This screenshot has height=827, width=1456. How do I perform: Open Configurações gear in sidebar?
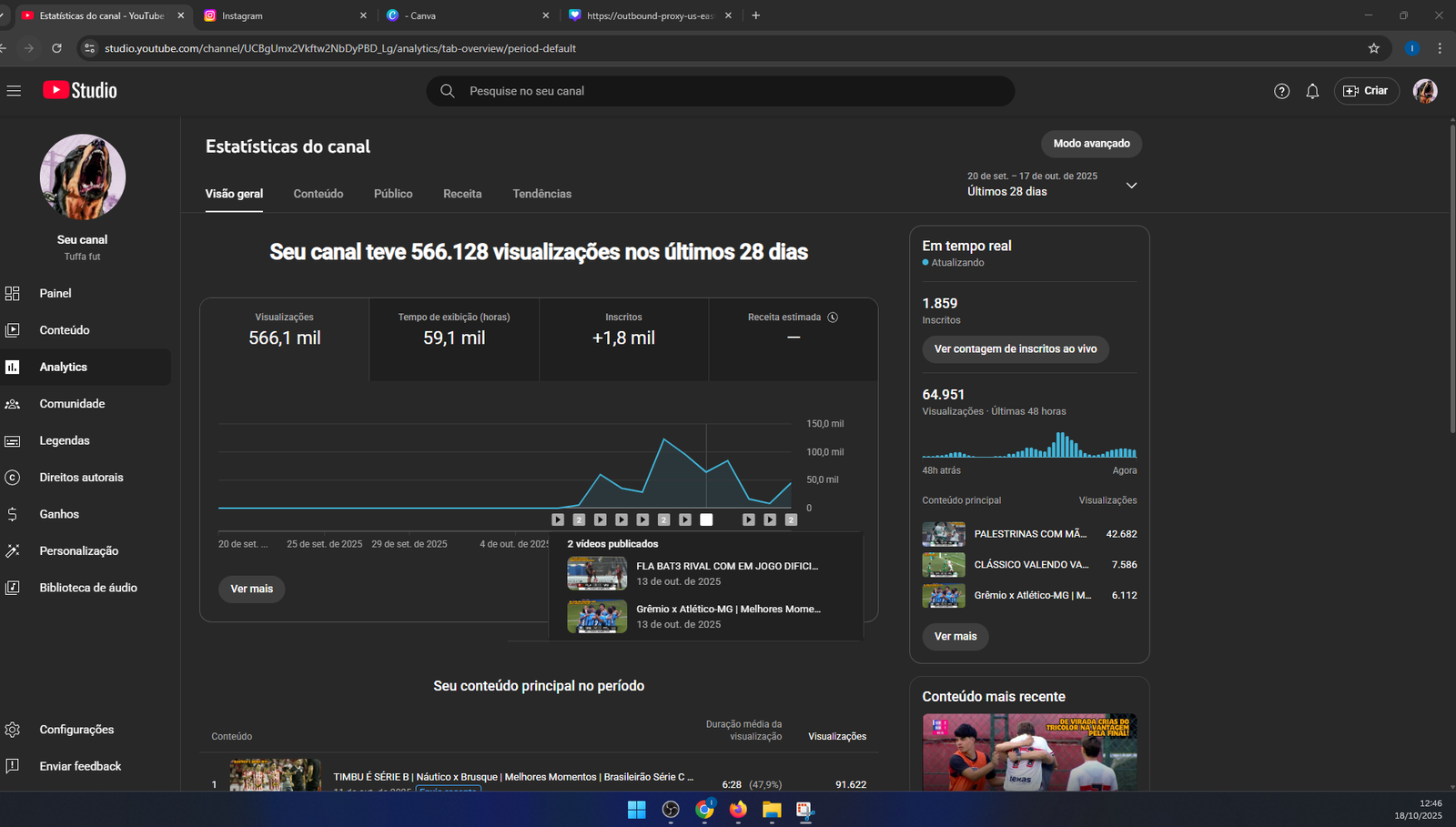(x=13, y=730)
